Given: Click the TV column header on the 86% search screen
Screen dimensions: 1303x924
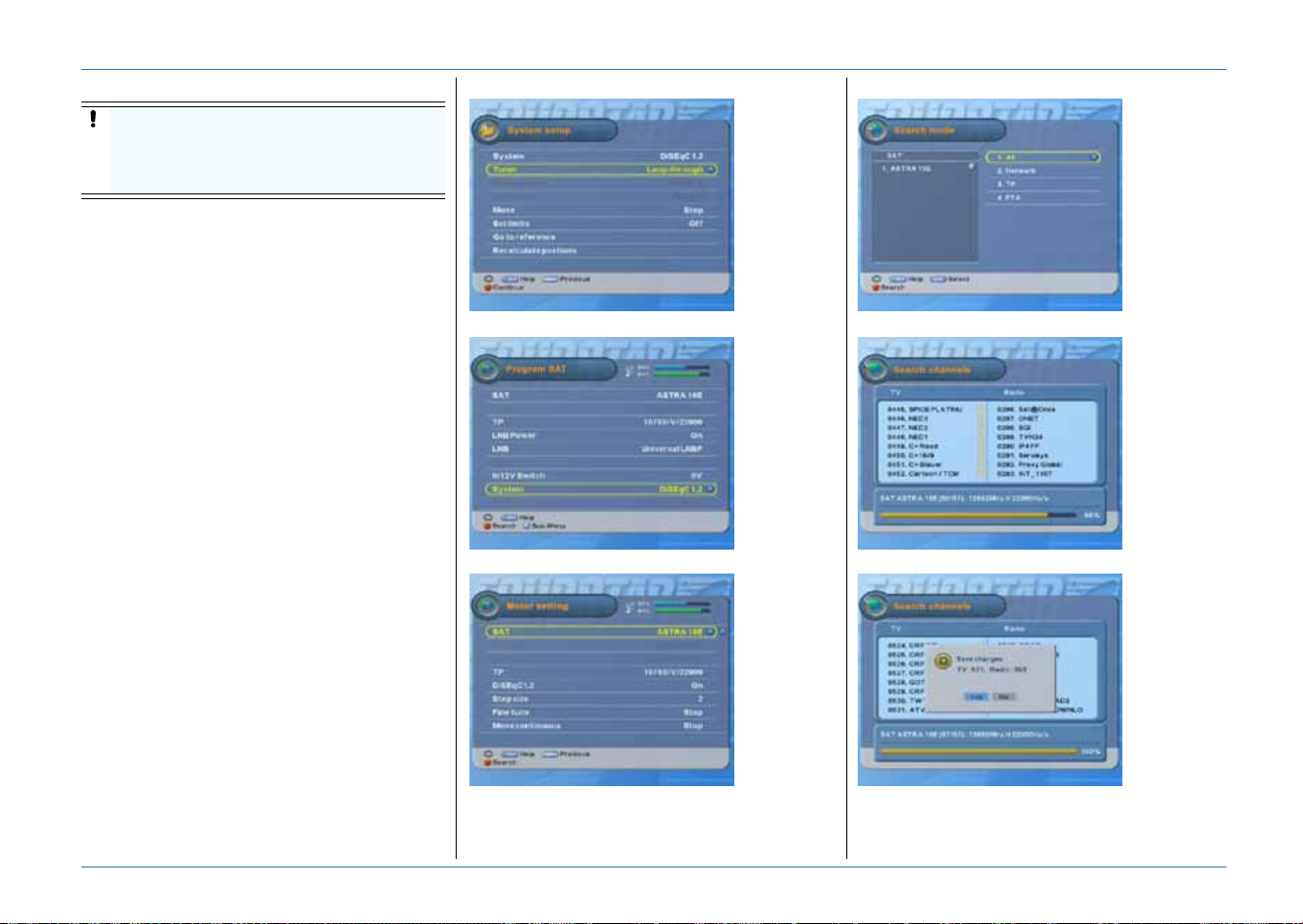Looking at the screenshot, I should pyautogui.click(x=896, y=393).
